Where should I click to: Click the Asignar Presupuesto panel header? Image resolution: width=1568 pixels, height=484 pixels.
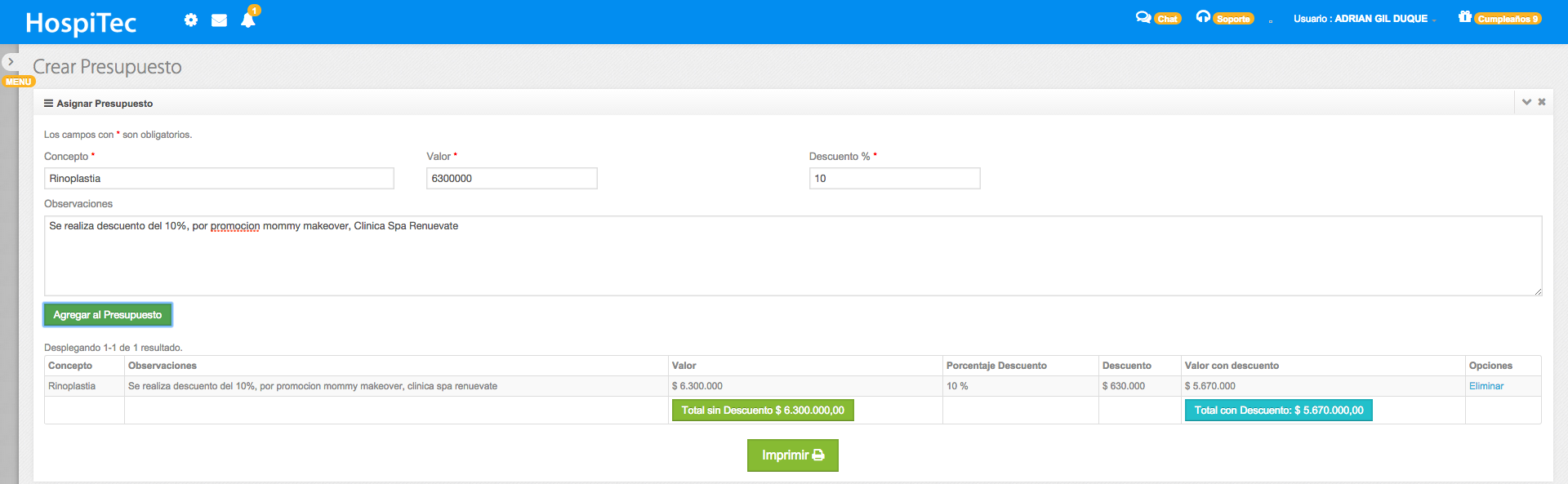click(105, 104)
